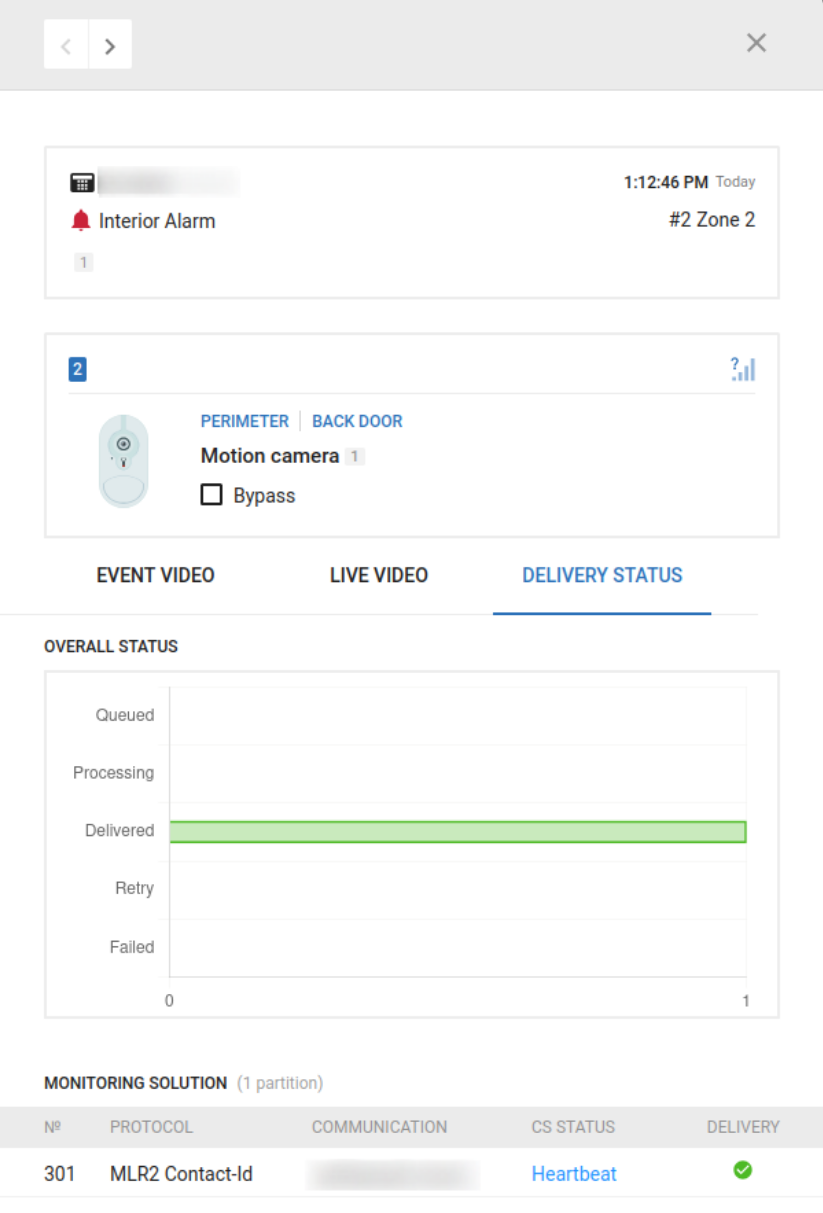The width and height of the screenshot is (823, 1213).
Task: Click the panel keypad icon
Action: [82, 183]
